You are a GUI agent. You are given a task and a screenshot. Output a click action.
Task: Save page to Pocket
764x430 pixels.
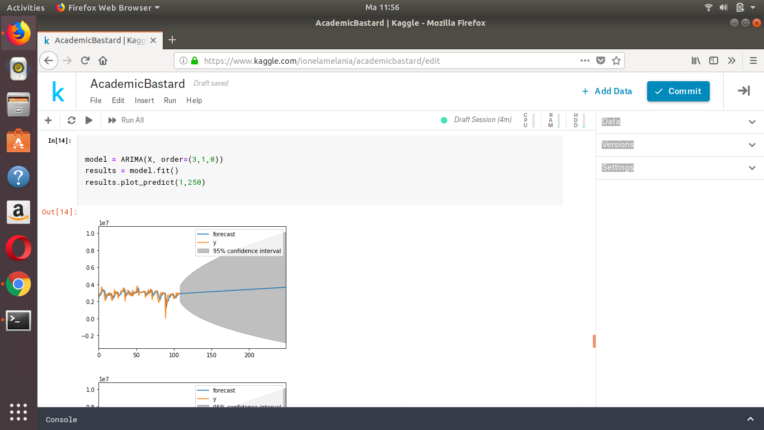tap(601, 60)
